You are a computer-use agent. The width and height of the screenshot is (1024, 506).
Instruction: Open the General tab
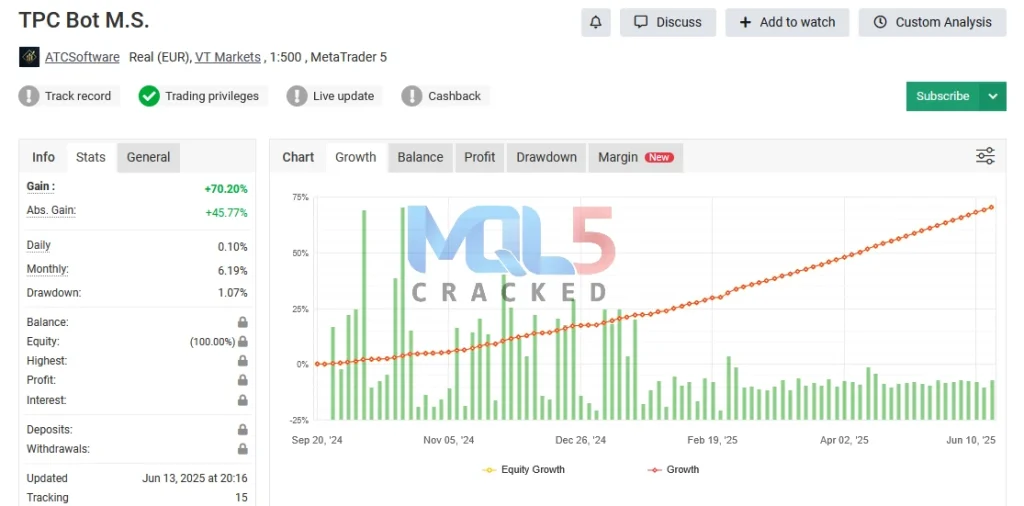coord(148,157)
